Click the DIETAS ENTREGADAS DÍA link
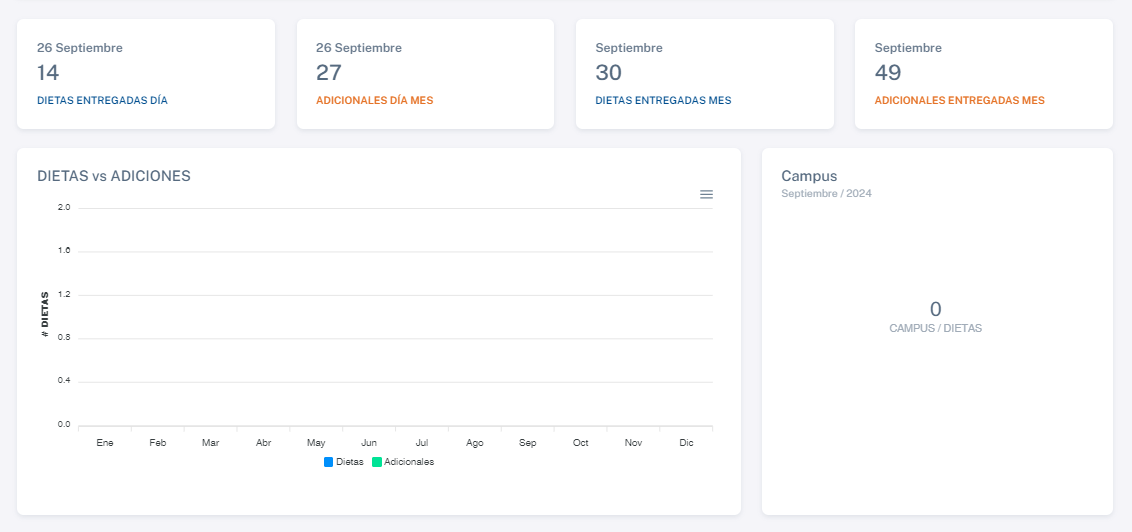This screenshot has width=1132, height=532. point(102,100)
